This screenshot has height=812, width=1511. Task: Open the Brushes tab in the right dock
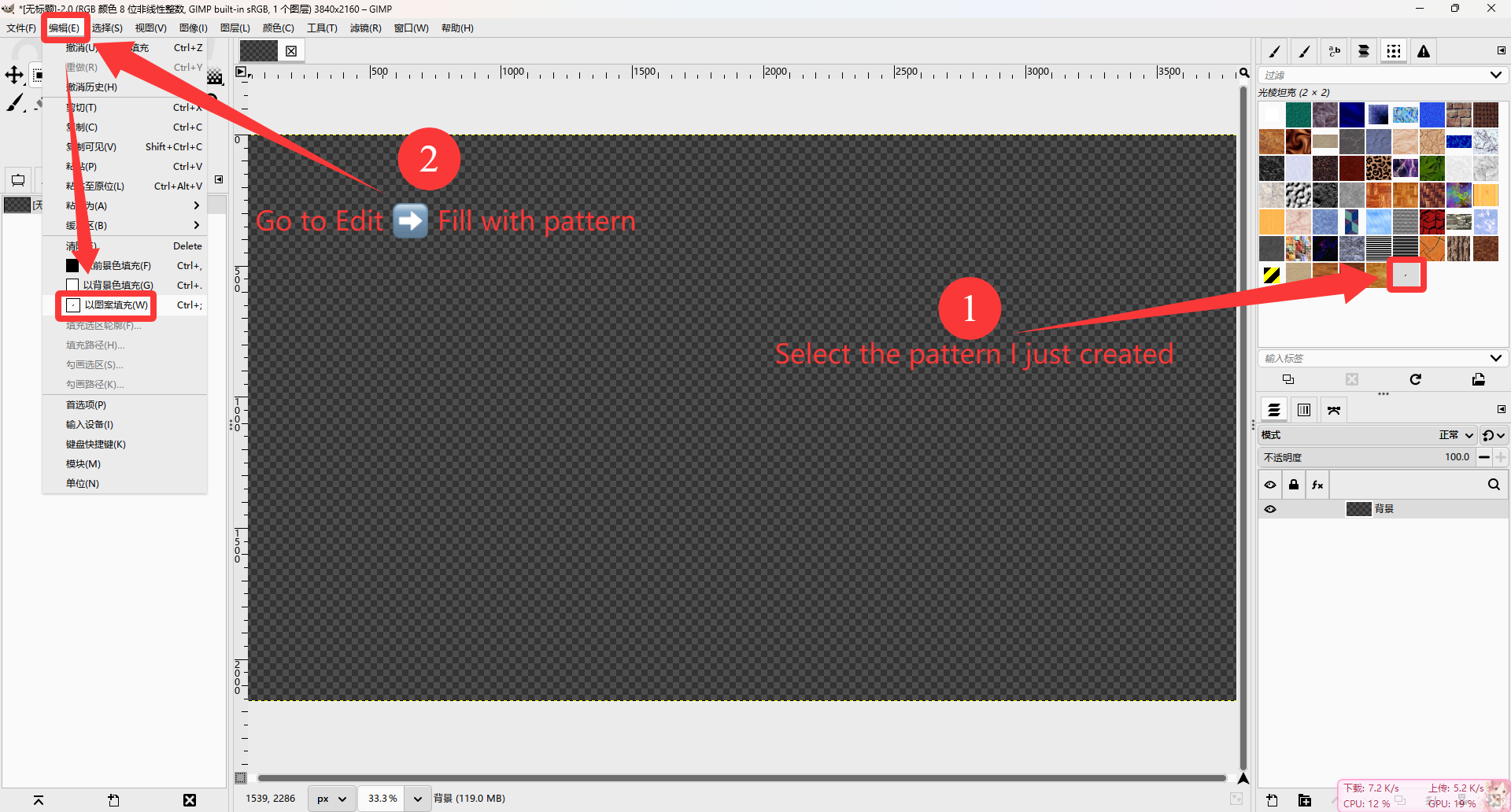1274,51
